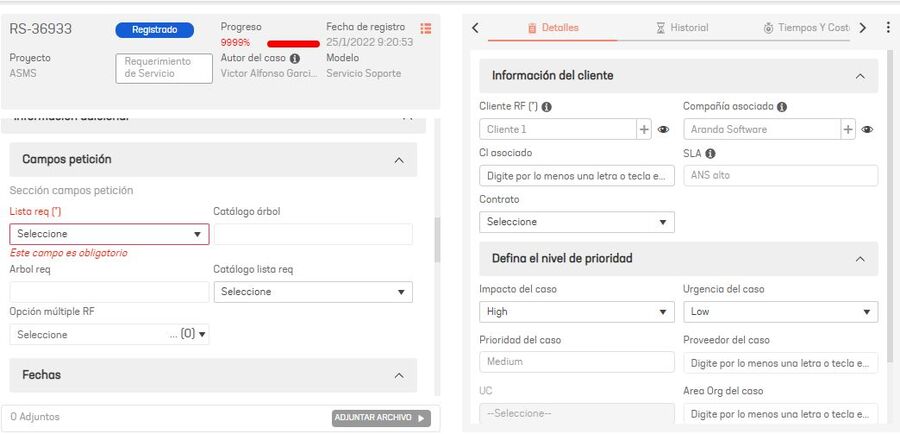Go to previous tabs with the left arrow
Screen dimensions: 900x434
pyautogui.click(x=475, y=28)
